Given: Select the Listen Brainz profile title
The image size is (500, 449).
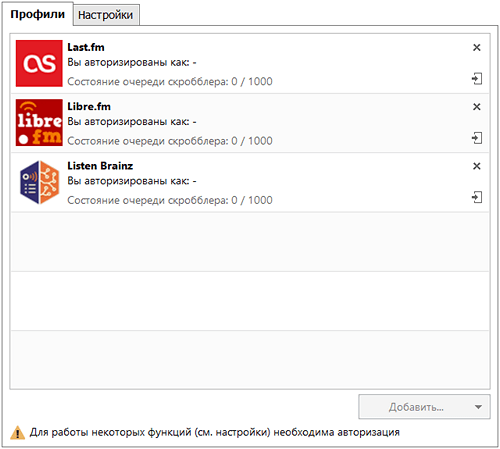Looking at the screenshot, I should coord(100,166).
